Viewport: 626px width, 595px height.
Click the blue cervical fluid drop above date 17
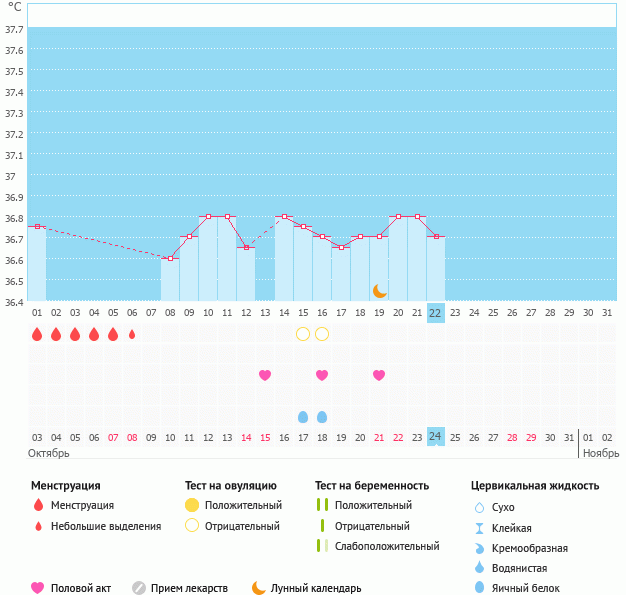coord(303,416)
